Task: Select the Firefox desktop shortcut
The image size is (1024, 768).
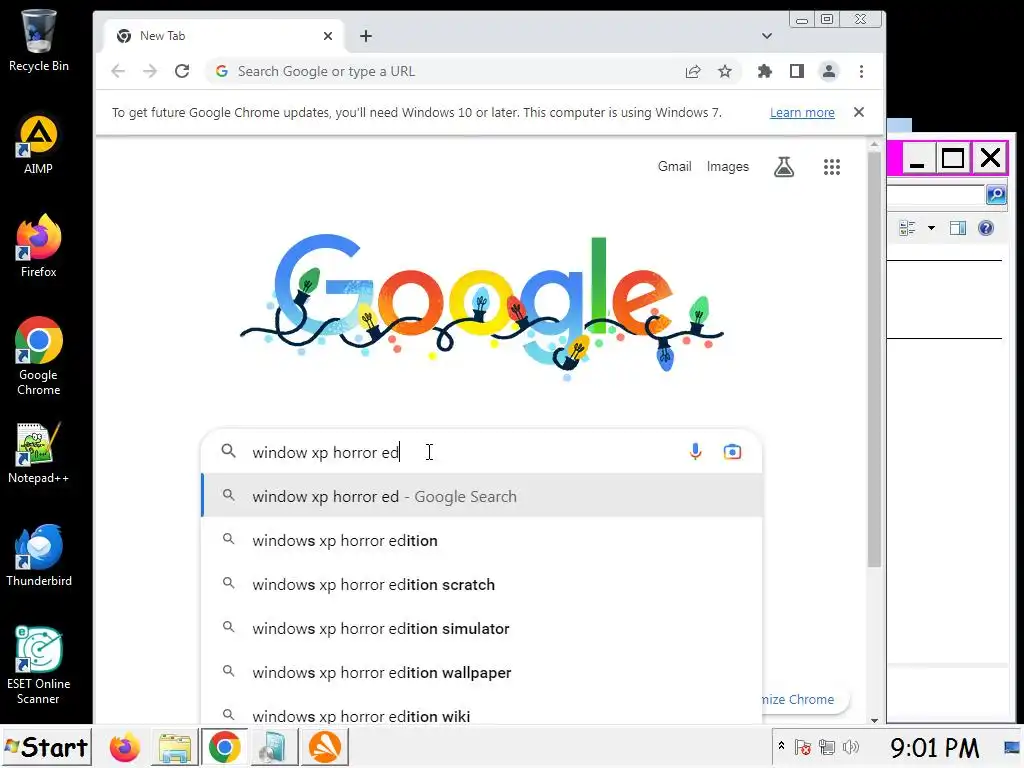Action: tap(39, 246)
